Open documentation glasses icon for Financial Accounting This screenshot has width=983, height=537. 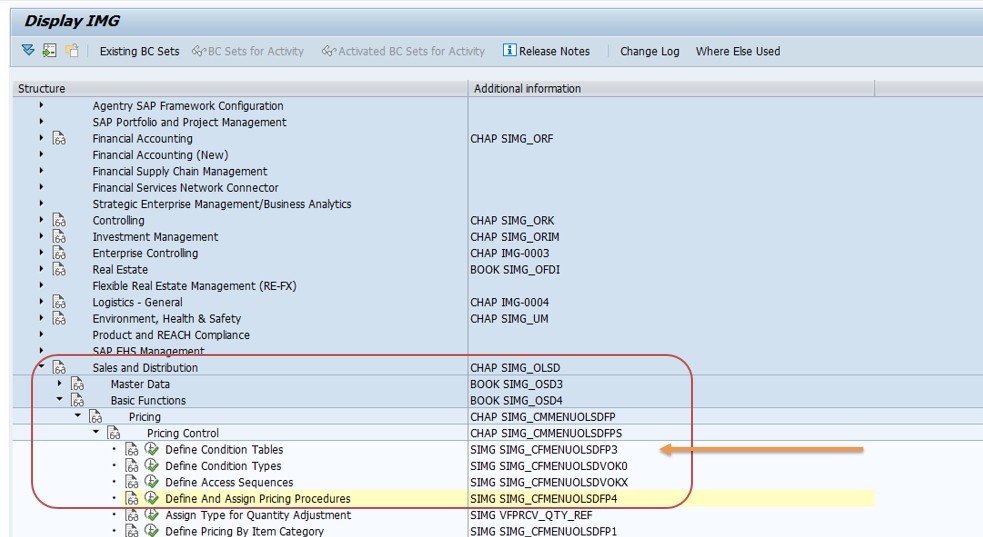(60, 139)
